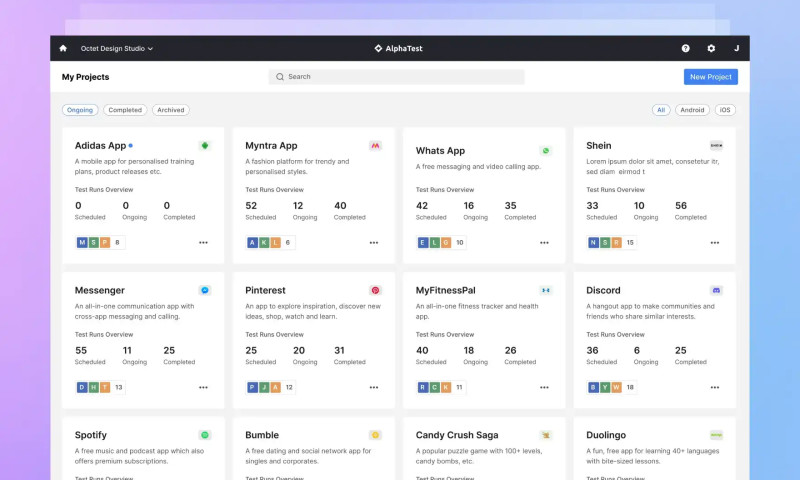Click the Adidas App logo icon
Screen dimensions: 800x480
point(205,146)
